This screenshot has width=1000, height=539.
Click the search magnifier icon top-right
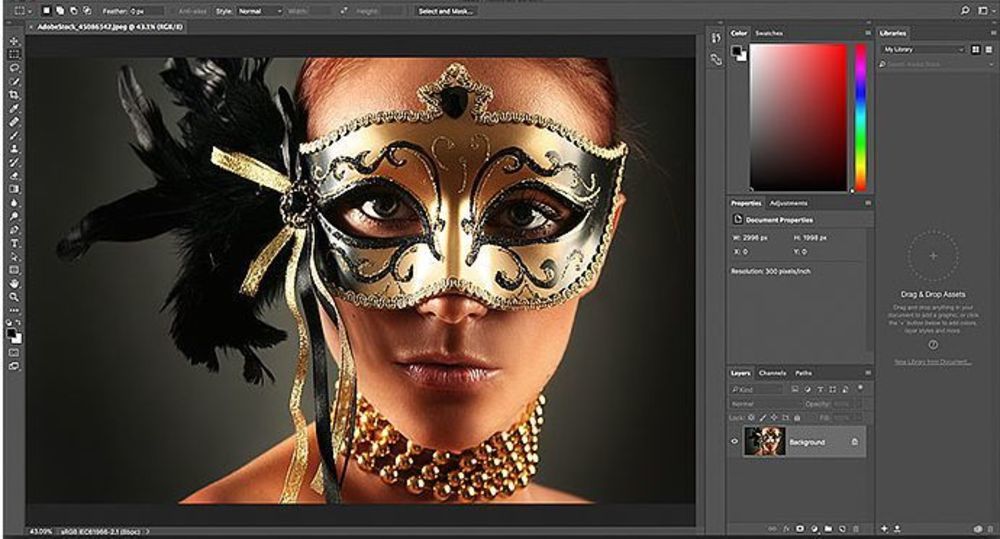pyautogui.click(x=965, y=11)
